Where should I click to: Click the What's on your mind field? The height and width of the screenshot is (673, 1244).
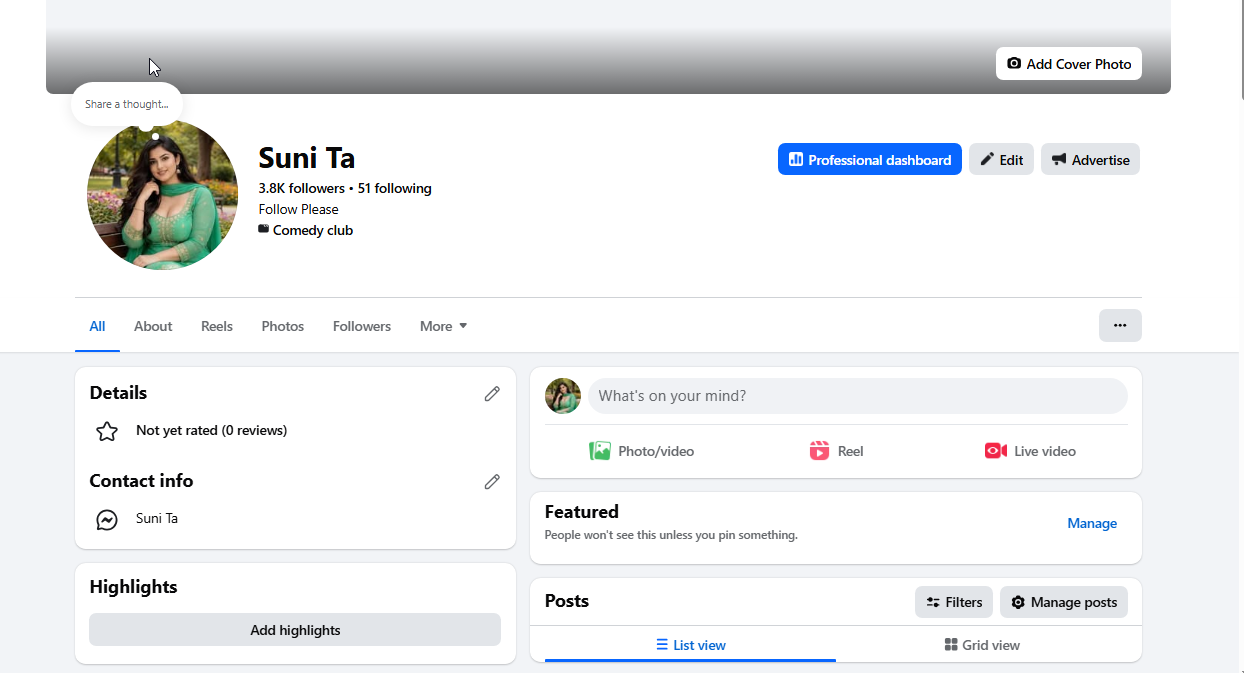pos(857,396)
